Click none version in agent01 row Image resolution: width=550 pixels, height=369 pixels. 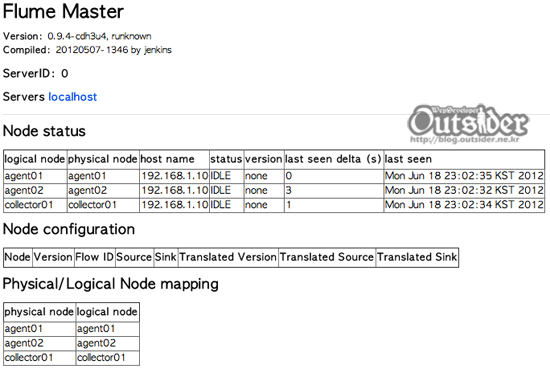(264, 176)
